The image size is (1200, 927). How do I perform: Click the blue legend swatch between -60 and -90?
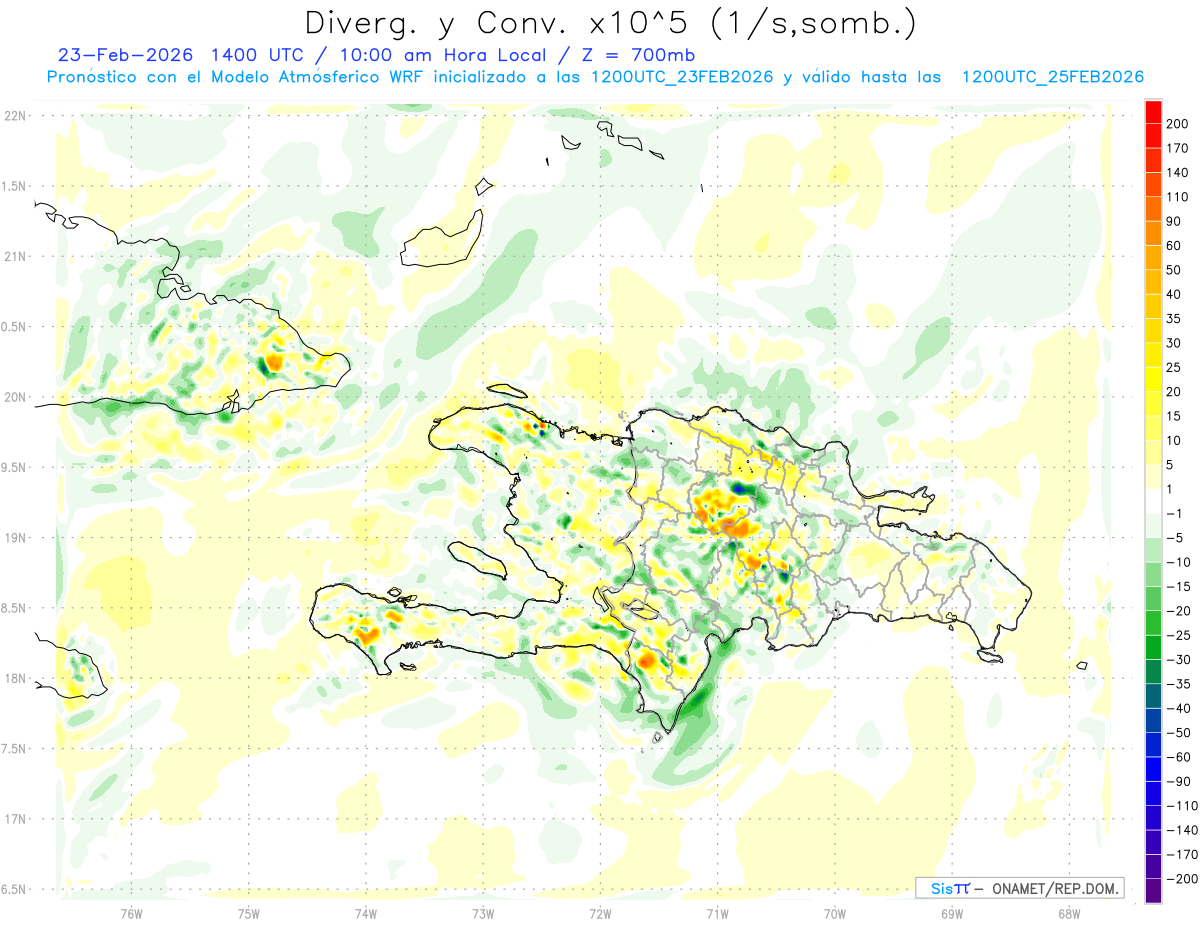point(1153,770)
